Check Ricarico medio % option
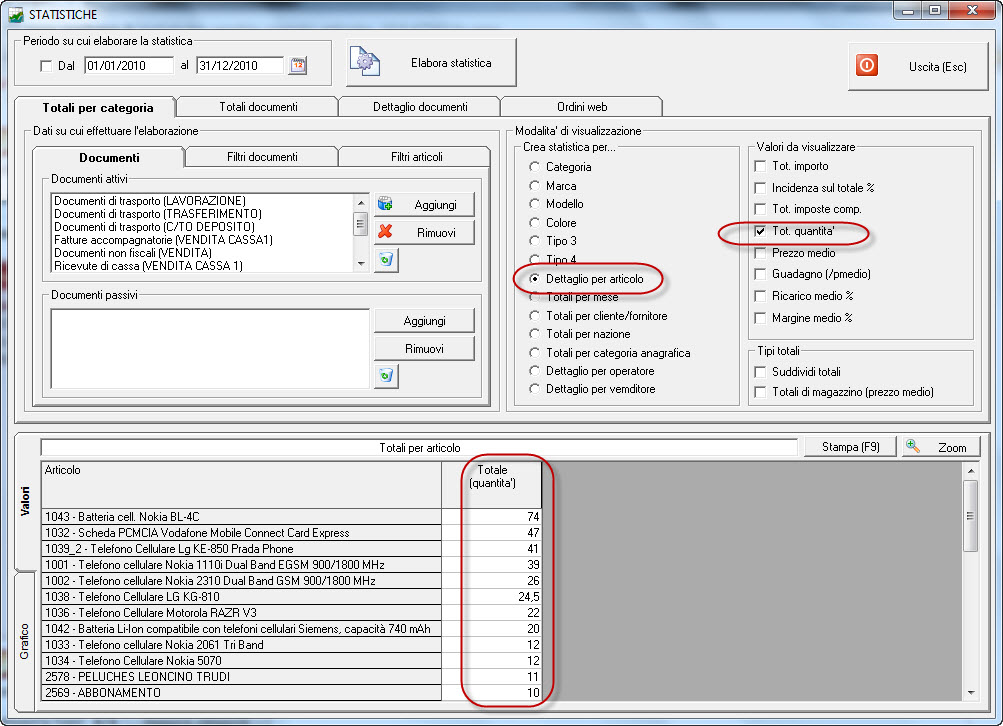Image resolution: width=1003 pixels, height=726 pixels. pyautogui.click(x=760, y=296)
